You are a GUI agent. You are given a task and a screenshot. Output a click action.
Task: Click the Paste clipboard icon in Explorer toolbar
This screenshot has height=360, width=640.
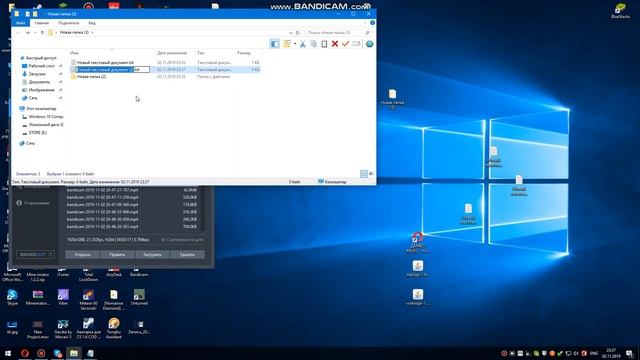(324, 44)
